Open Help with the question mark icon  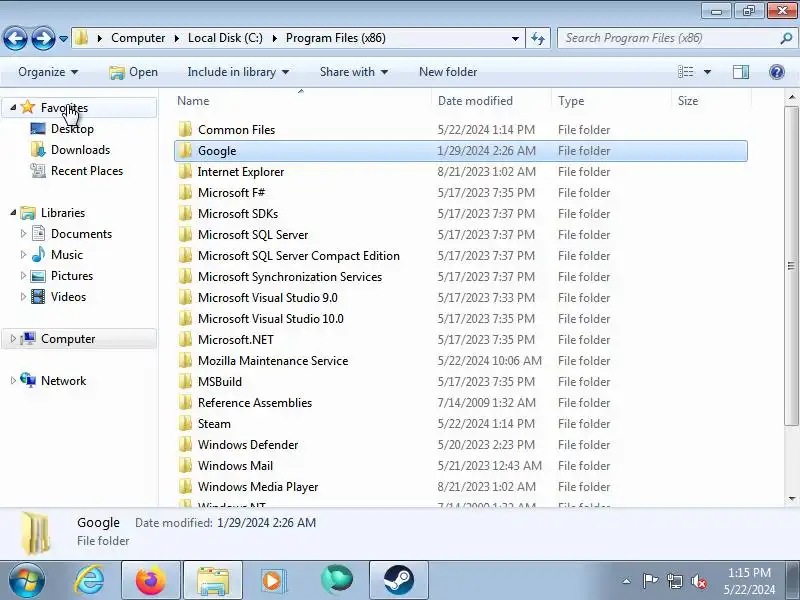(777, 72)
